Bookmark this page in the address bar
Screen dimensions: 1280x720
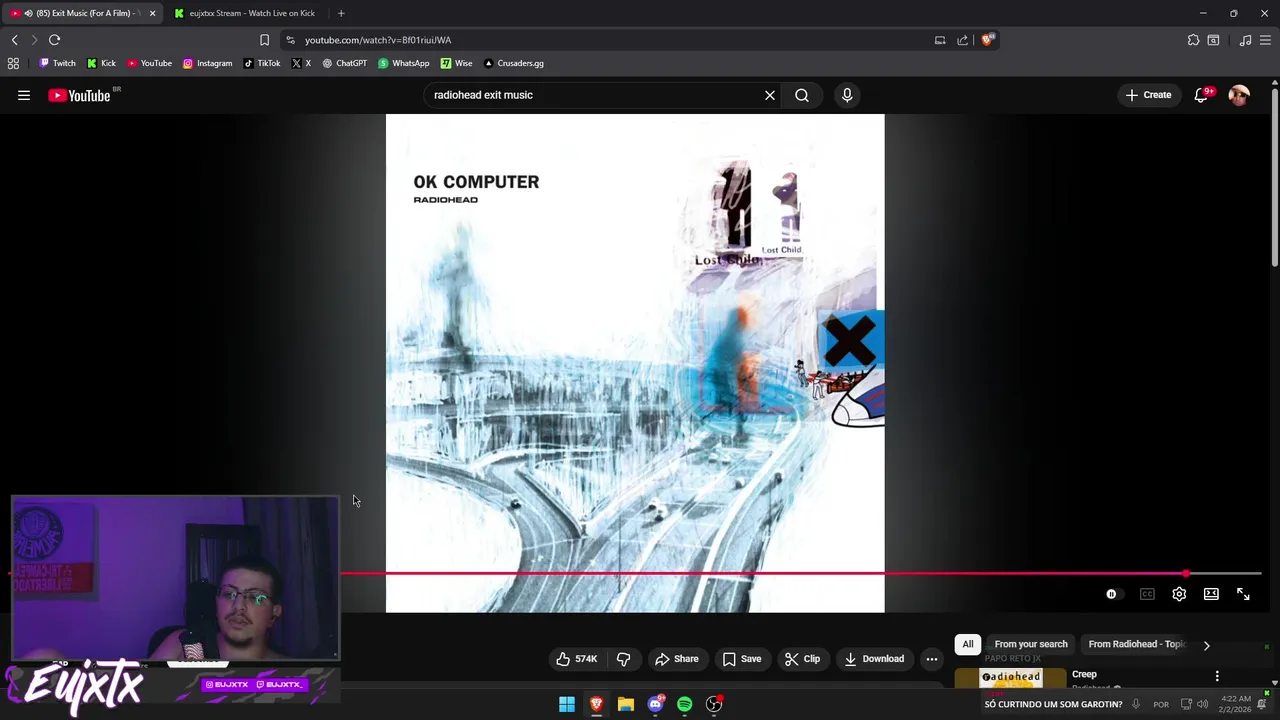click(x=264, y=40)
